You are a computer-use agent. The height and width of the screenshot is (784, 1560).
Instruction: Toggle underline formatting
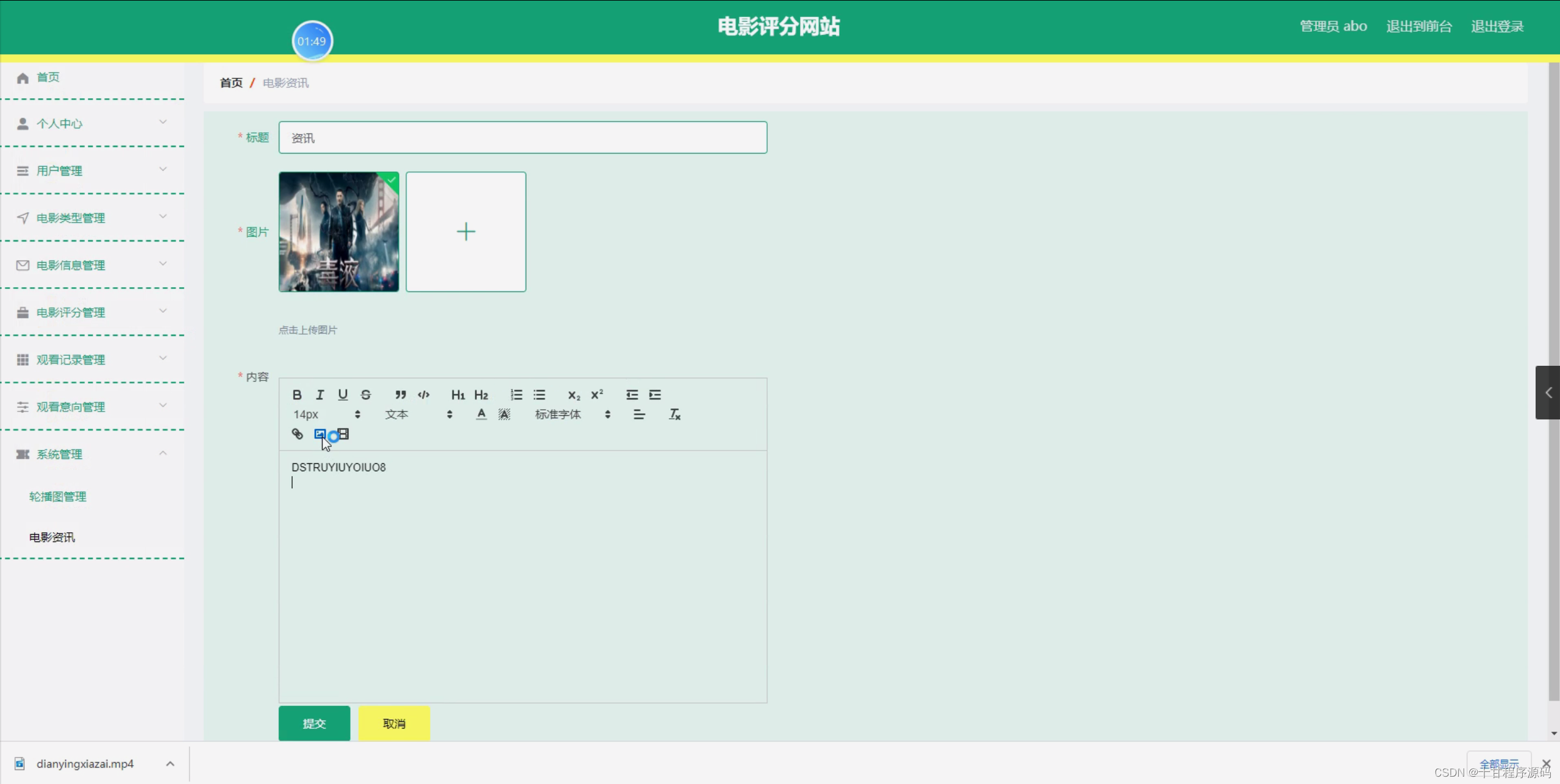(x=343, y=394)
